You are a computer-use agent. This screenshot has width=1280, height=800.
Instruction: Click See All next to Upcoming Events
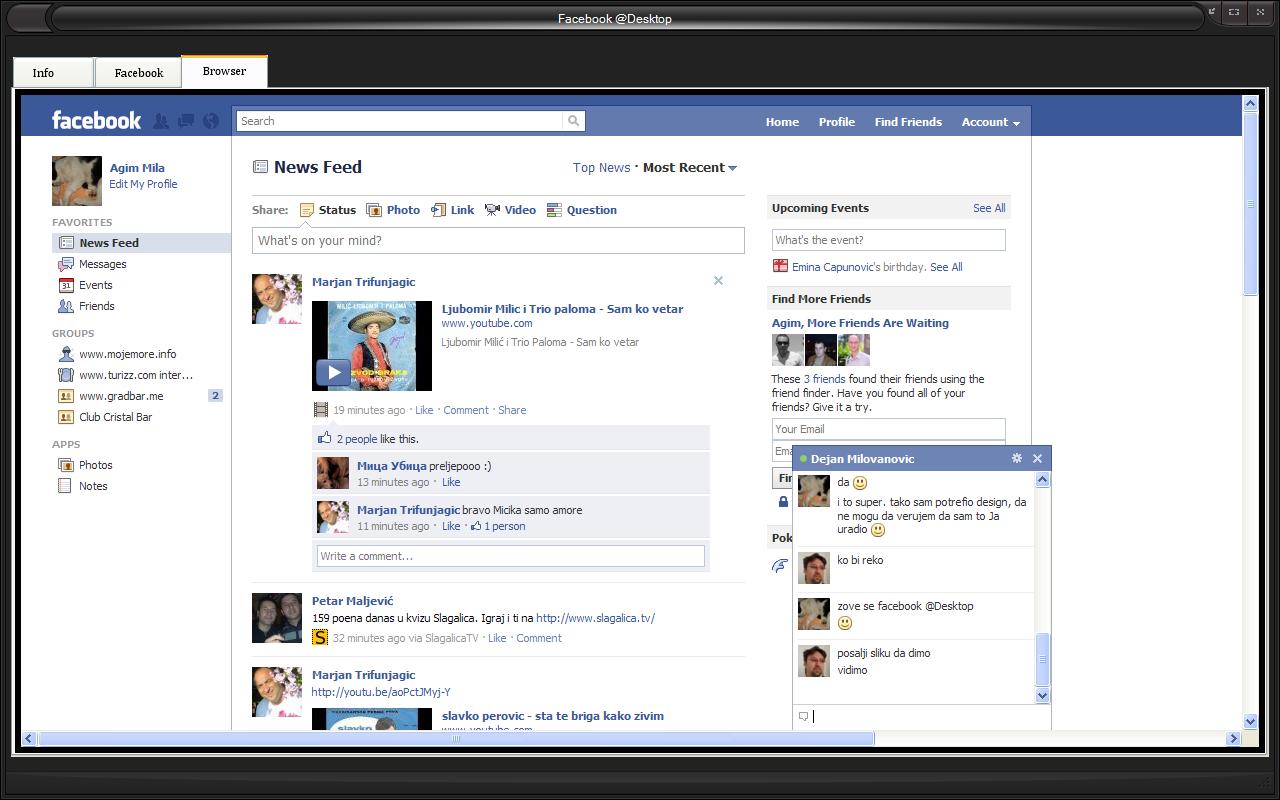click(989, 208)
